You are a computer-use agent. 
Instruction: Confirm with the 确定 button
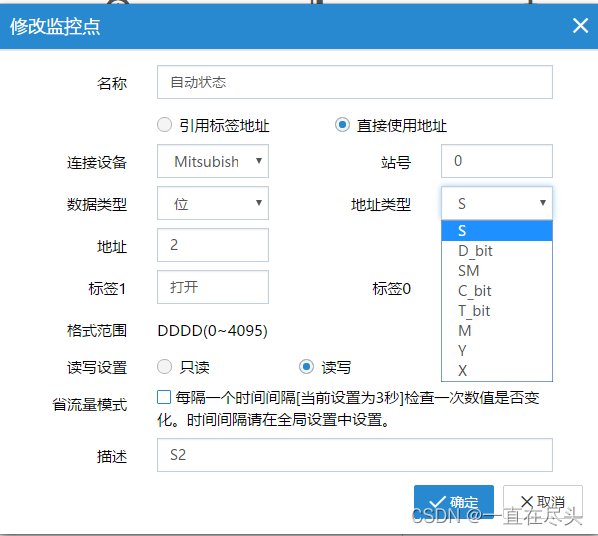[x=454, y=502]
